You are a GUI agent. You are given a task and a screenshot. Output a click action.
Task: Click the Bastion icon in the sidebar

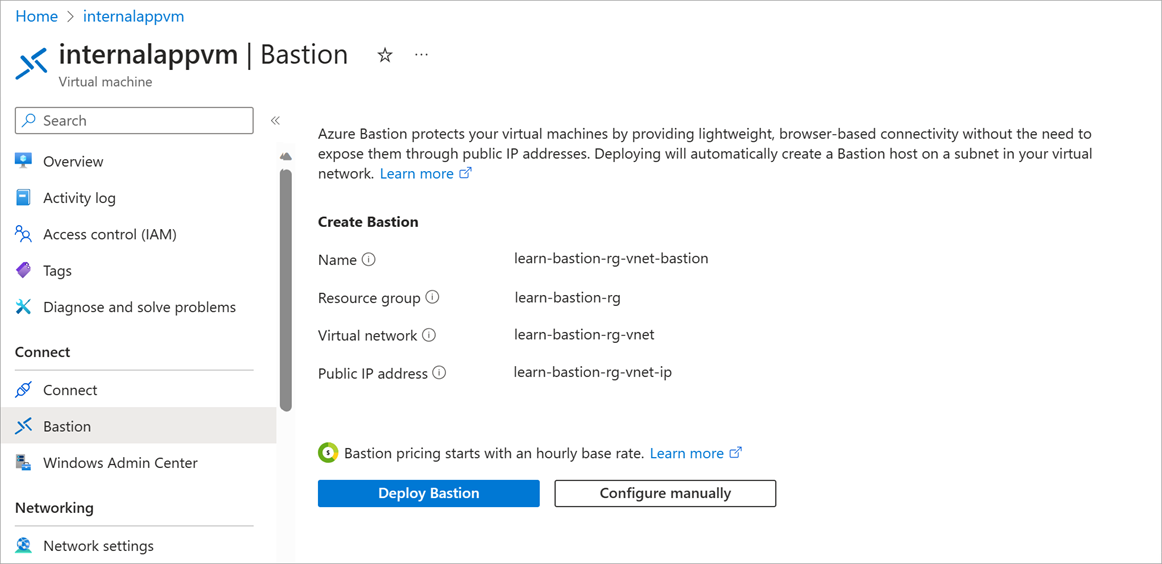[24, 426]
